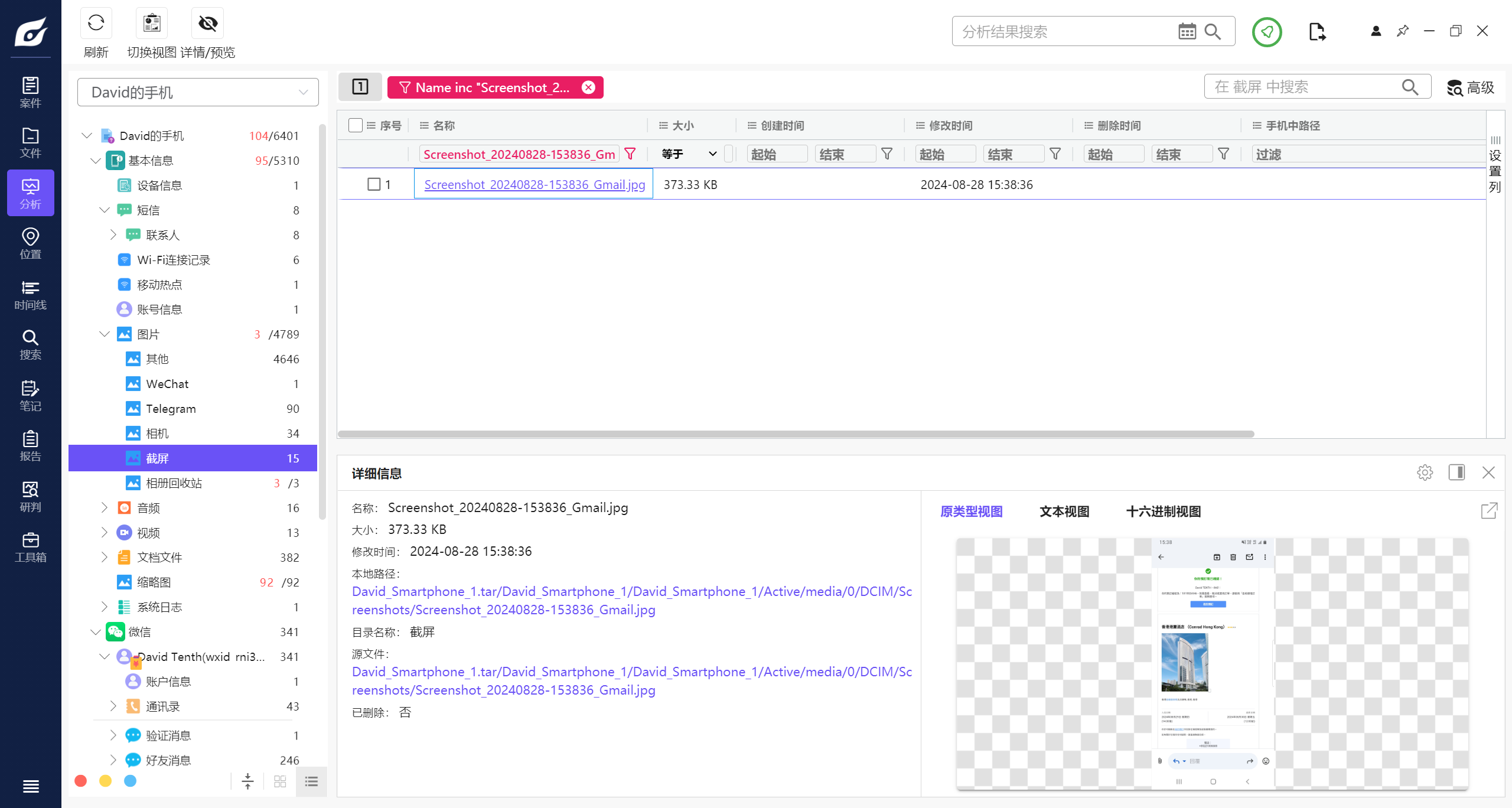The height and width of the screenshot is (808, 1512).
Task: Toggle the 详情/预览 eye icon
Action: point(208,24)
